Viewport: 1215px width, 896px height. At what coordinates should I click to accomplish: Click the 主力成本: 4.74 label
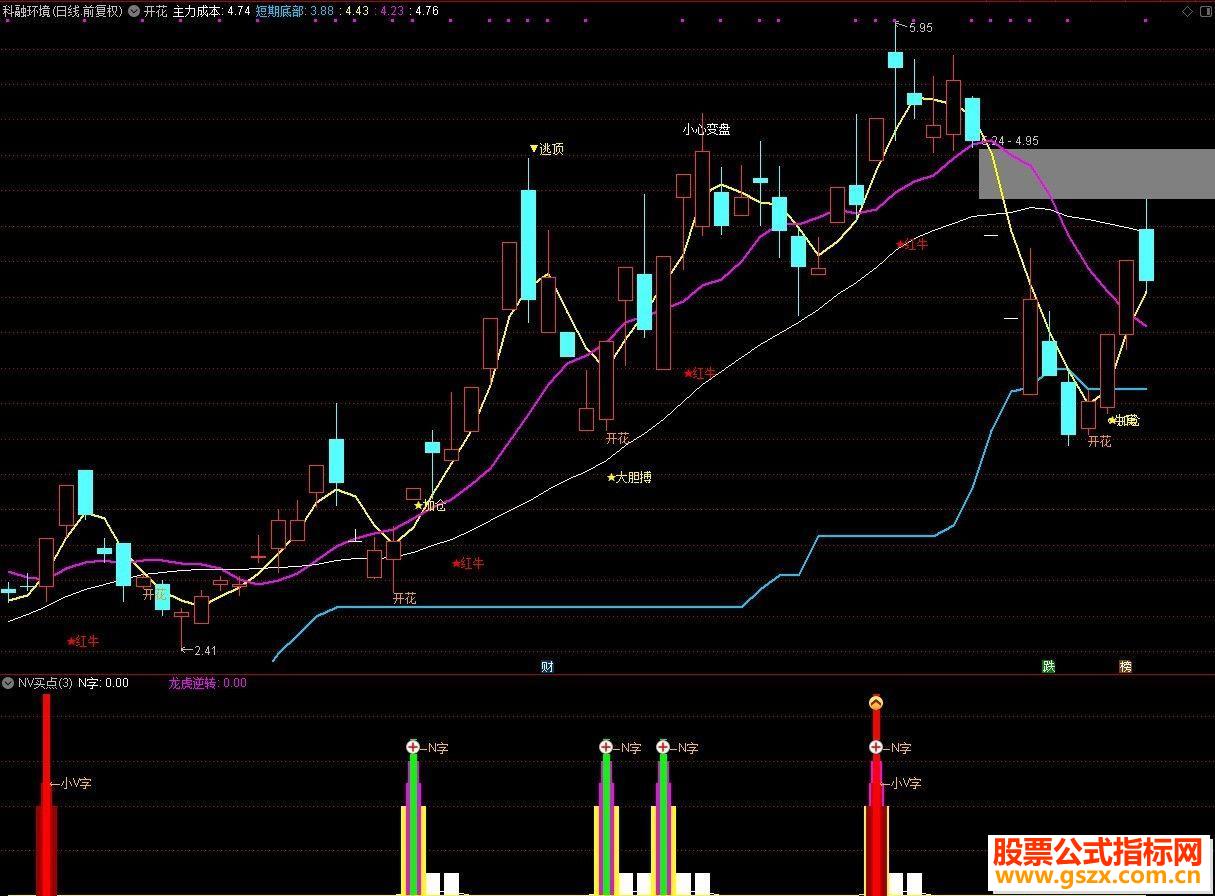point(212,12)
